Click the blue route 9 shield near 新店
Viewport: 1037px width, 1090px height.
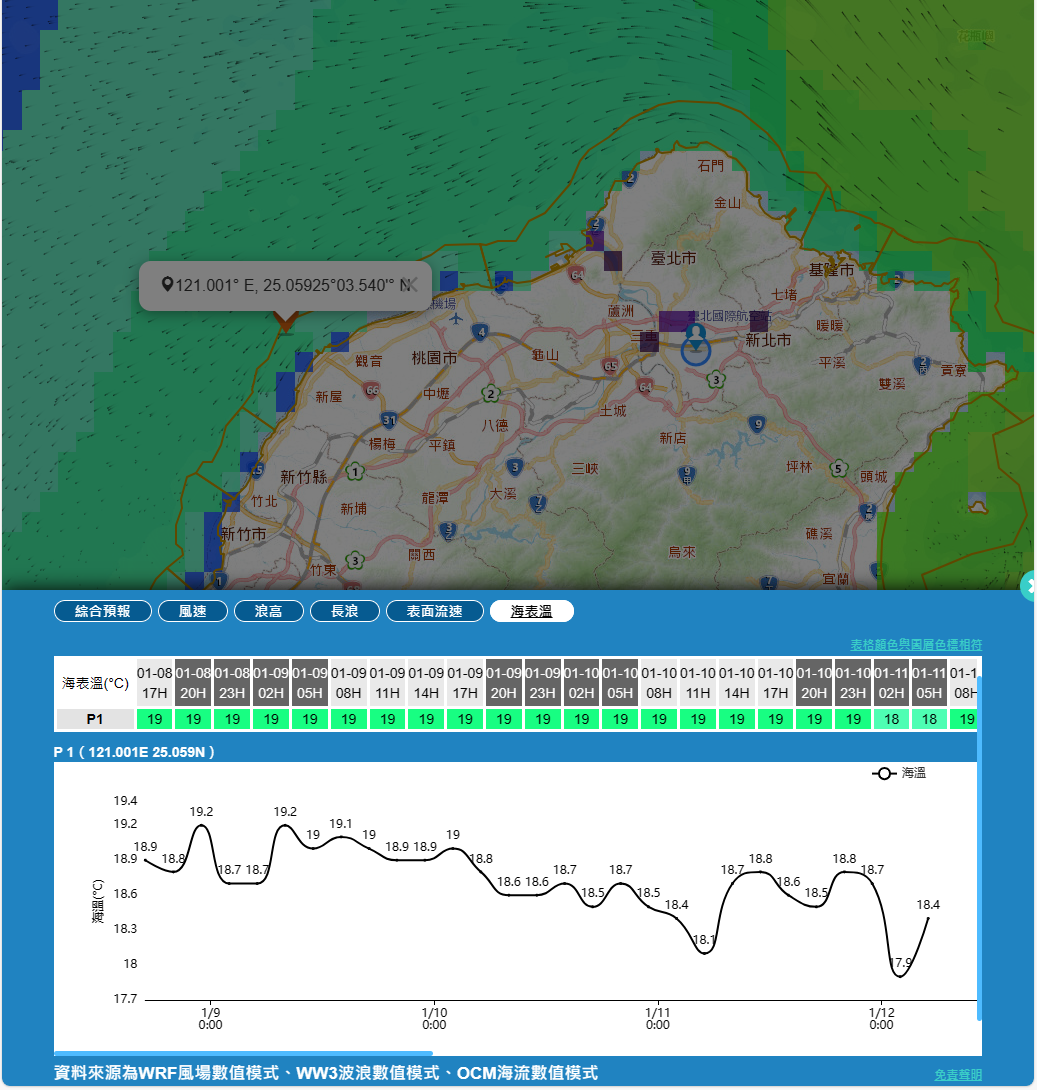coord(757,424)
